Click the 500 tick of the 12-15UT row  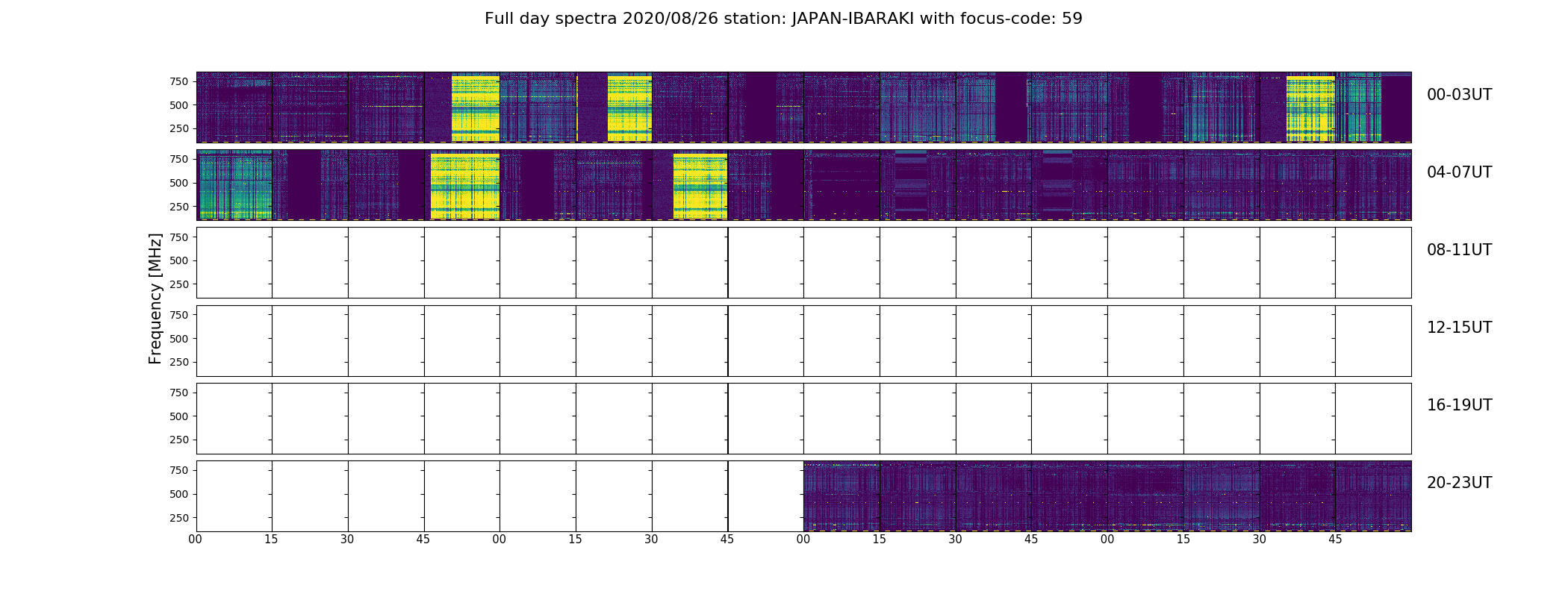(179, 339)
